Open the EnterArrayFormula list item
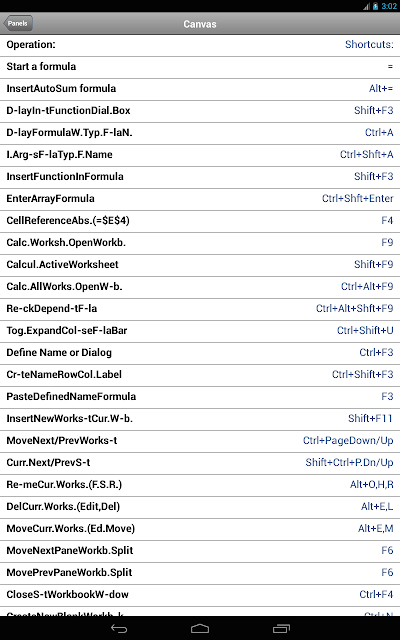Viewport: 400px width, 640px height. (x=200, y=199)
